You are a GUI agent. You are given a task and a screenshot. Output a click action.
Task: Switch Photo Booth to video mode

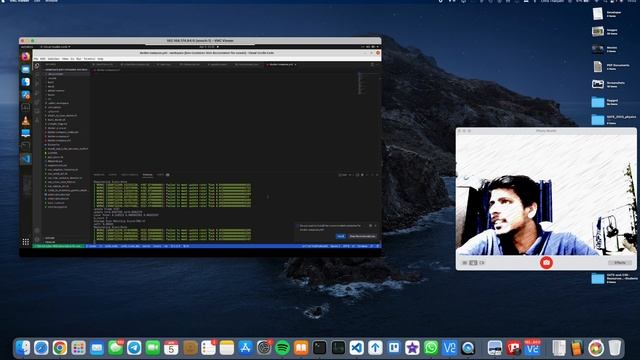coord(482,262)
